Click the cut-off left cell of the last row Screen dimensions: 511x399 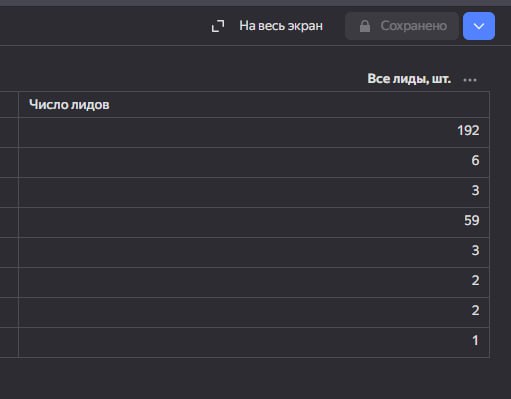(9, 342)
